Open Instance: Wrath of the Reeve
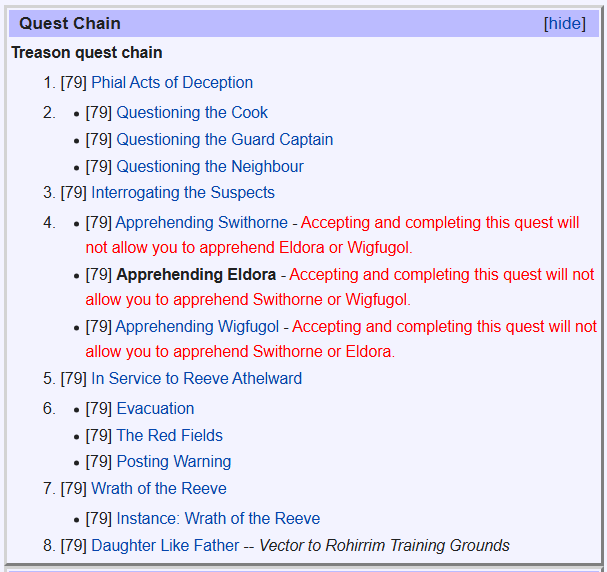The width and height of the screenshot is (607, 572). (x=218, y=518)
